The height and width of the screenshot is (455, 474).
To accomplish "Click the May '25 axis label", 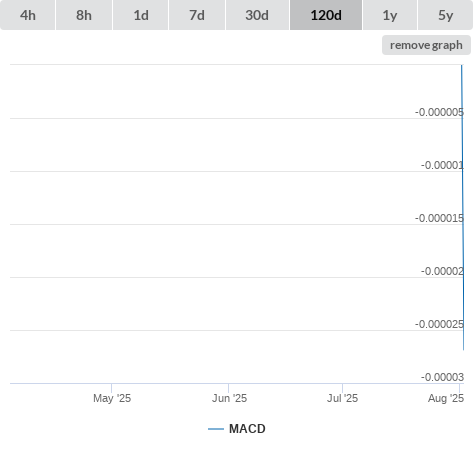I will pos(112,398).
